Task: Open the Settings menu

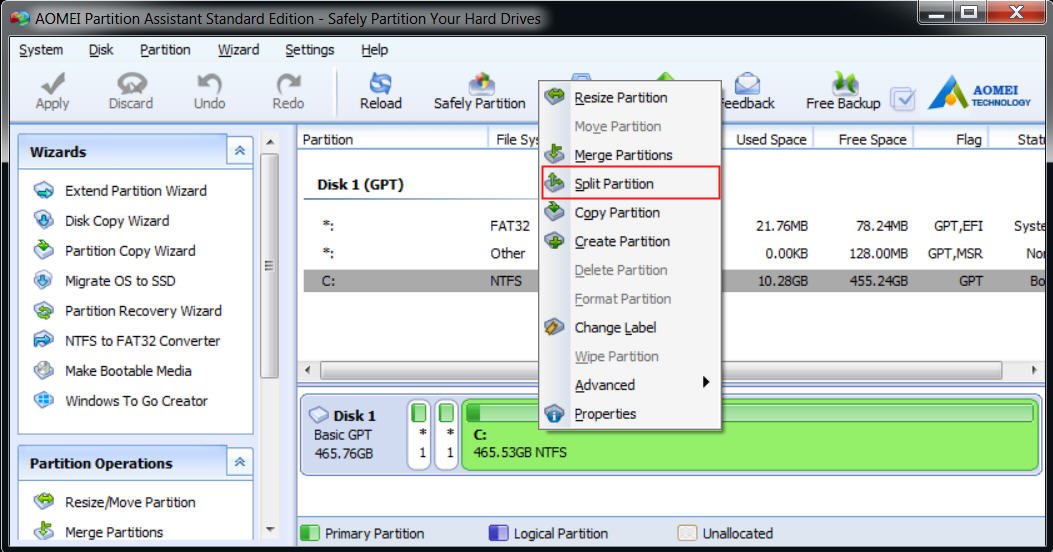Action: pos(310,50)
